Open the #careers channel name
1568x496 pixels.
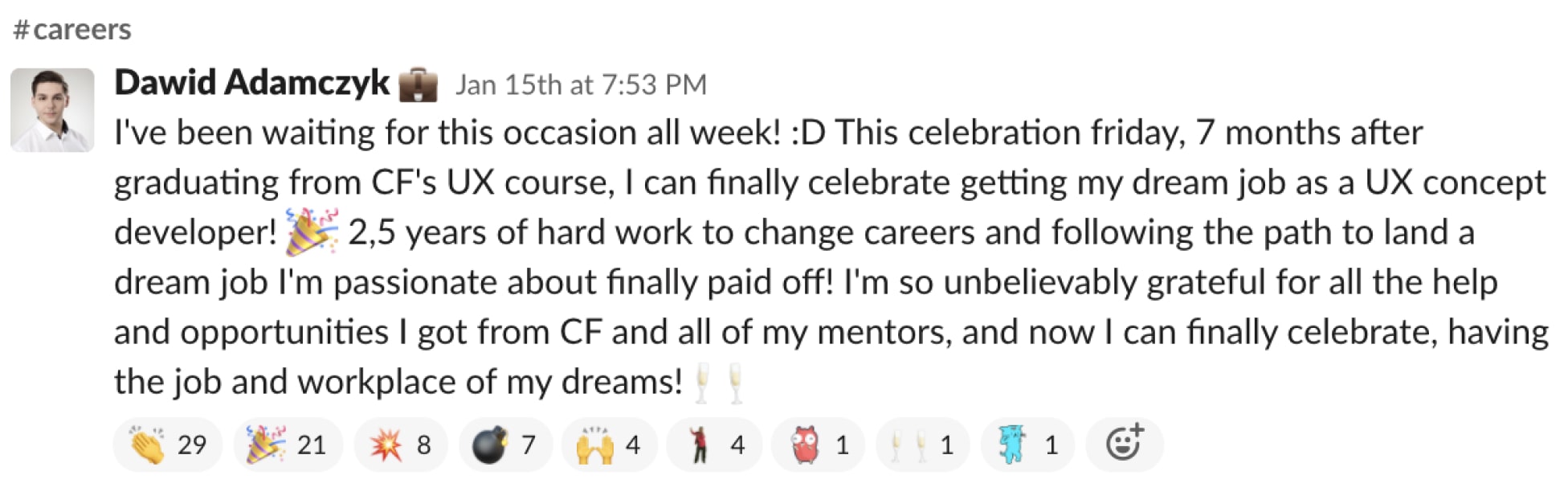(x=81, y=30)
